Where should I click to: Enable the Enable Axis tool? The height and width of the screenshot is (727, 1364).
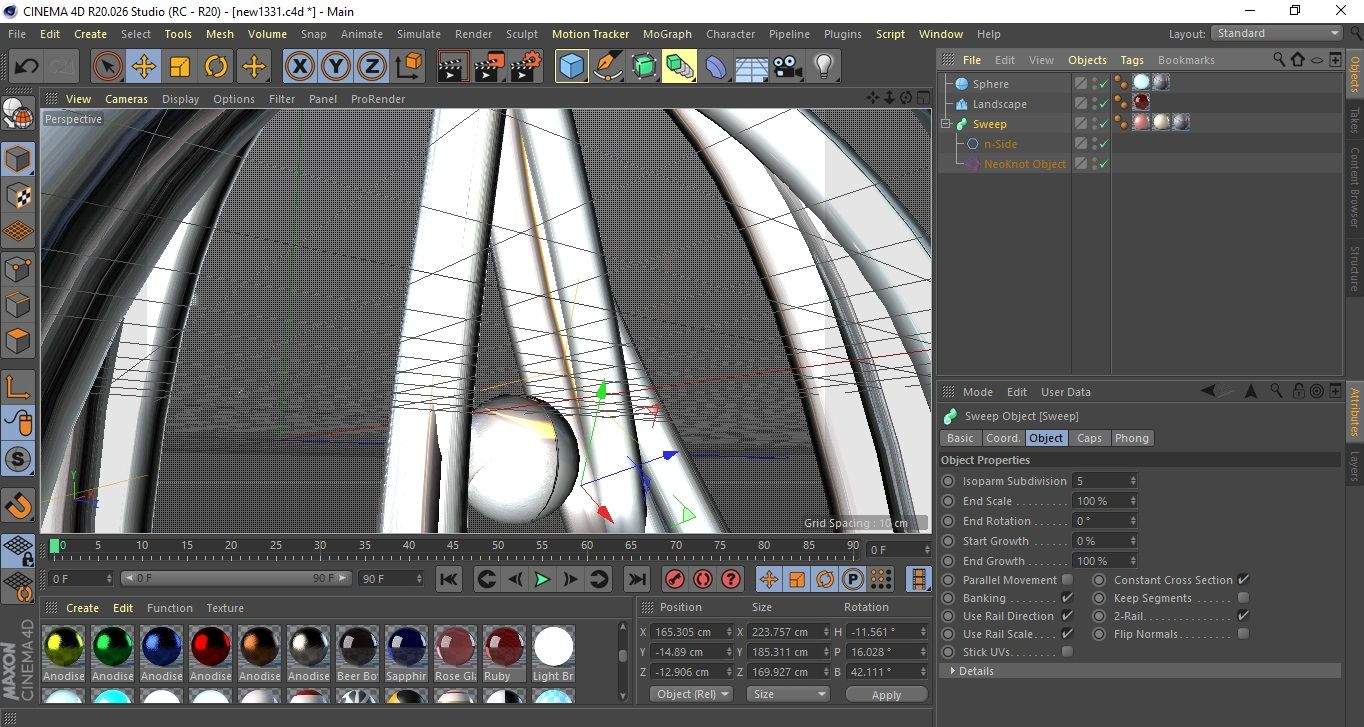[19, 387]
